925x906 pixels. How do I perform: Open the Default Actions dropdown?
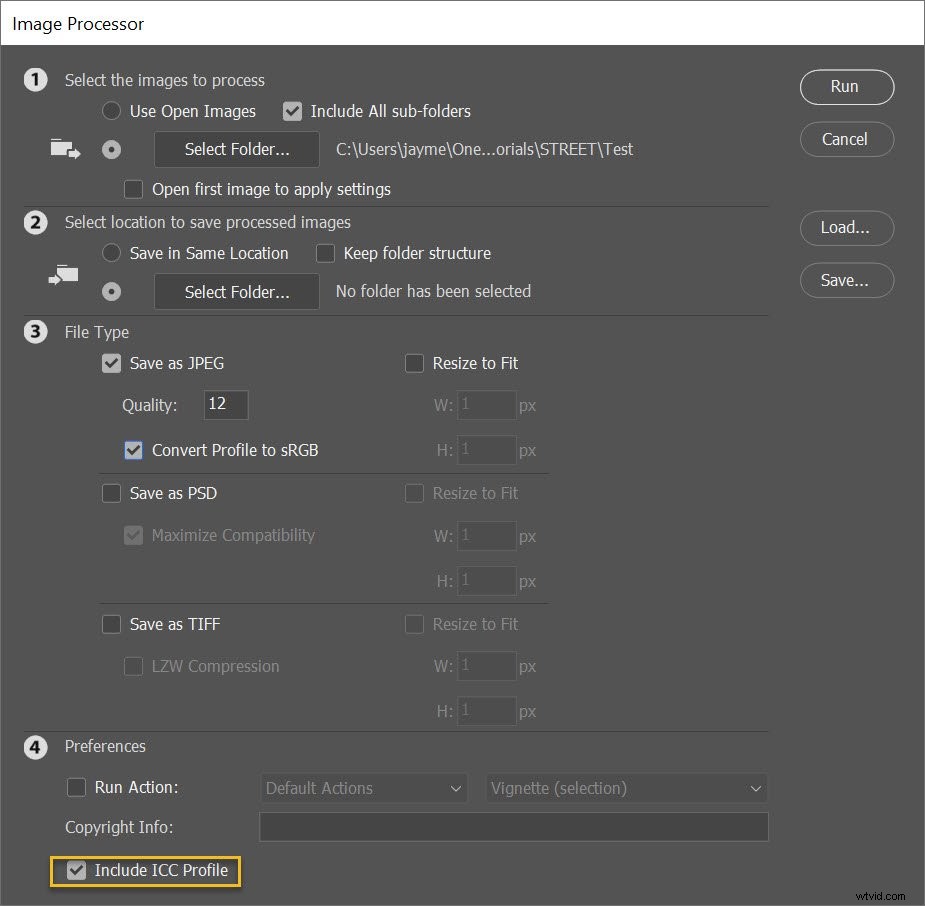[x=363, y=788]
